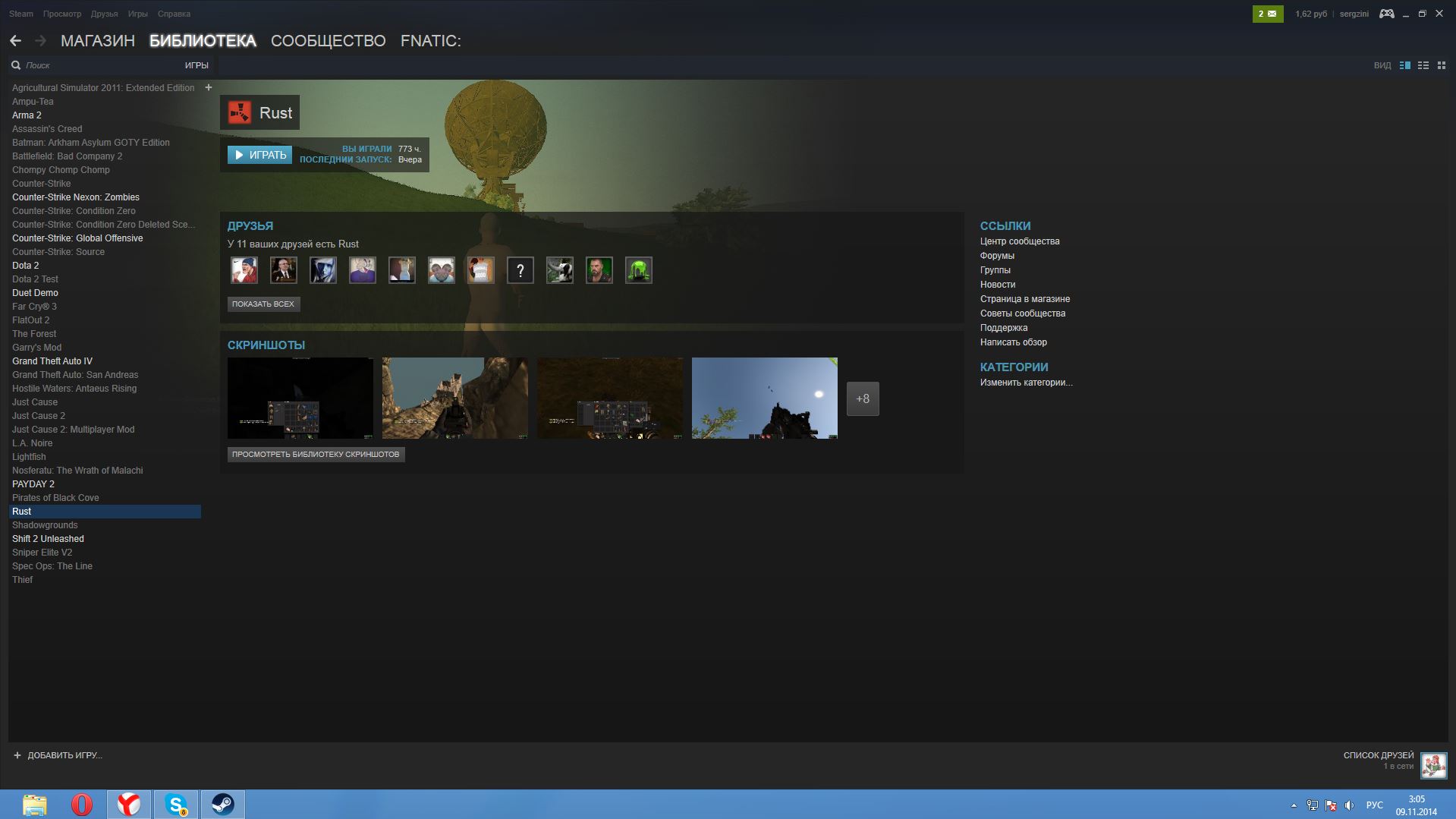Switch to grid view mode
Image resolution: width=1456 pixels, height=819 pixels.
click(1442, 65)
